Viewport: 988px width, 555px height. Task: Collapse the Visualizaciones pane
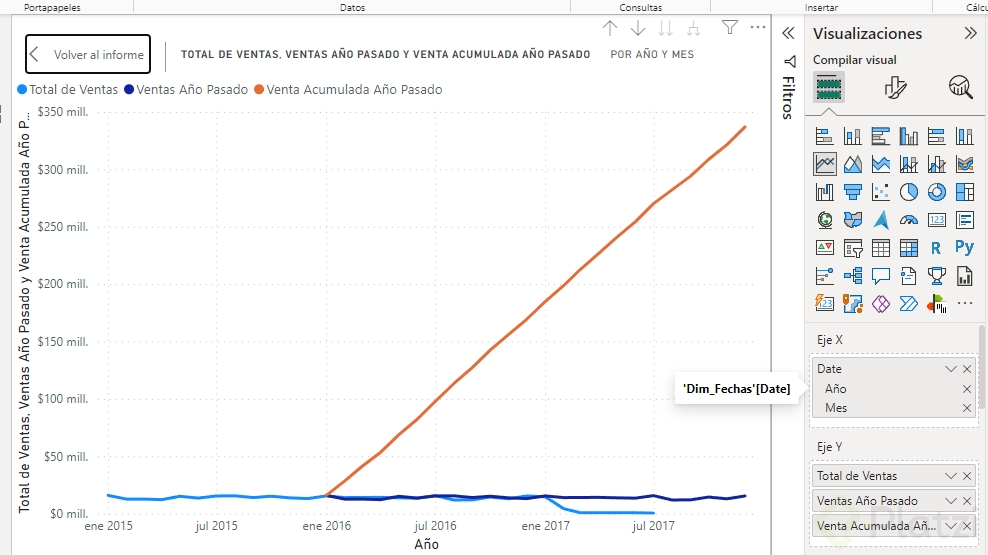970,33
